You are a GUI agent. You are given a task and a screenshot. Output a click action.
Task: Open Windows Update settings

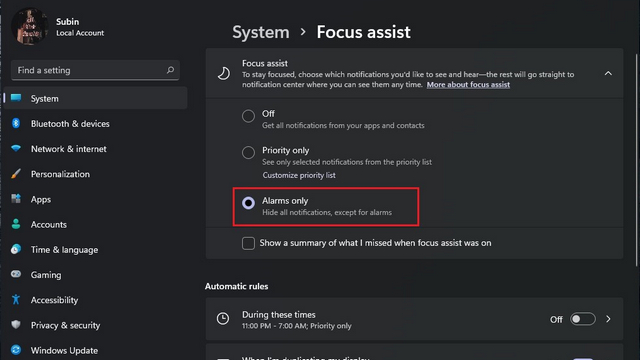point(96,351)
